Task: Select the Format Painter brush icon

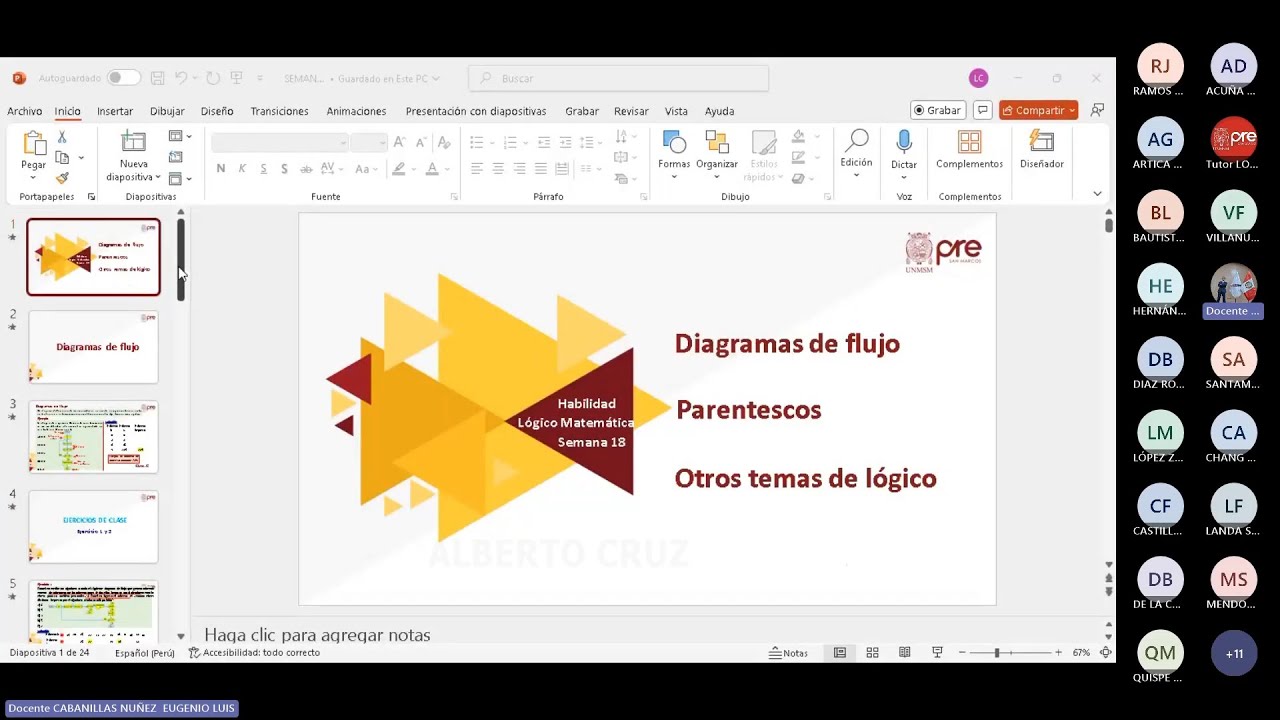Action: [x=62, y=178]
